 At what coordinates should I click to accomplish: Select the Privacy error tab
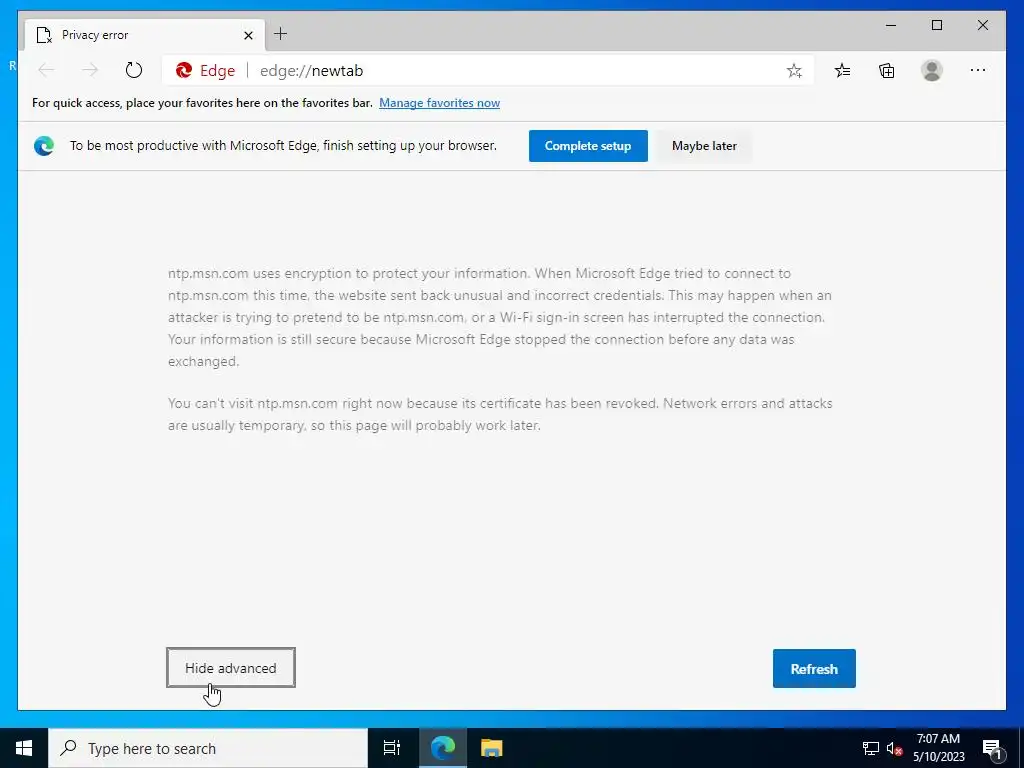(x=145, y=35)
